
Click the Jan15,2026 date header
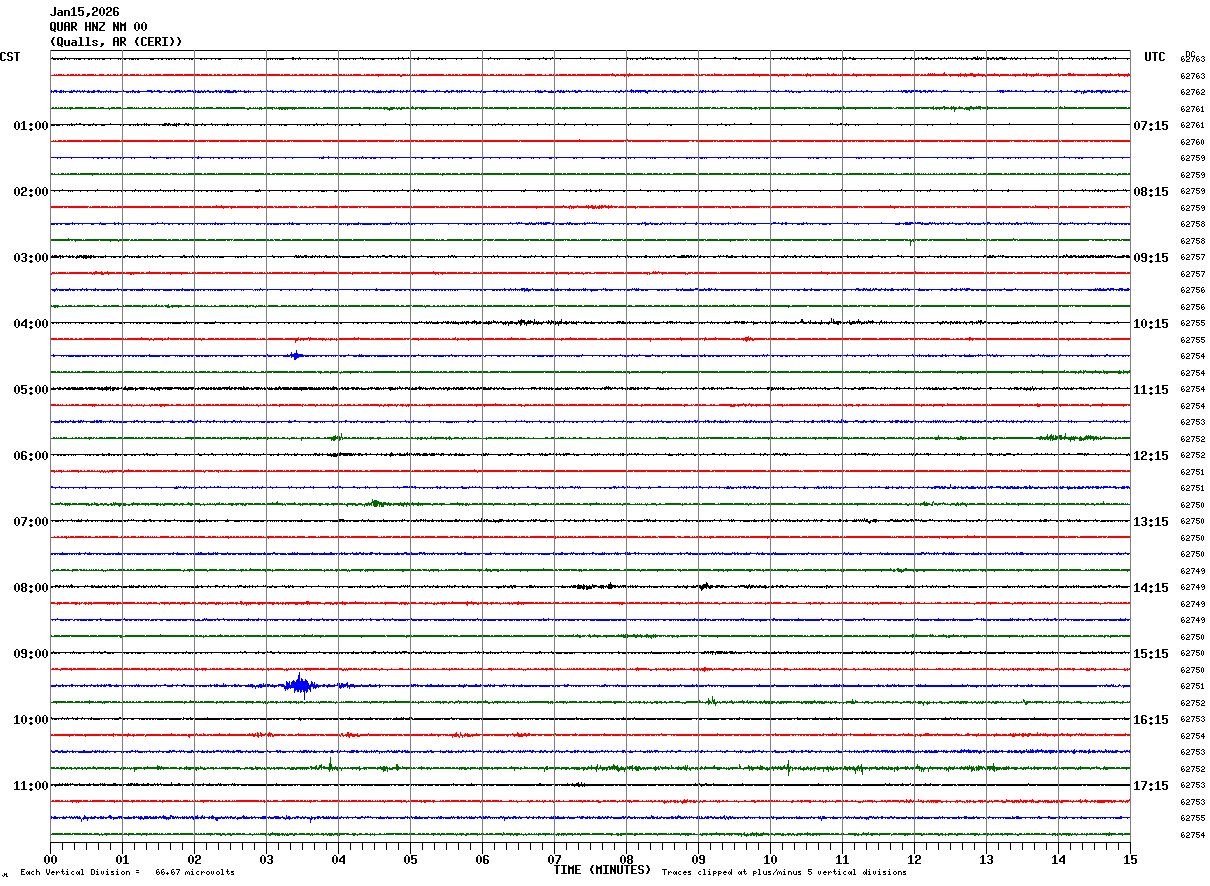coord(84,12)
